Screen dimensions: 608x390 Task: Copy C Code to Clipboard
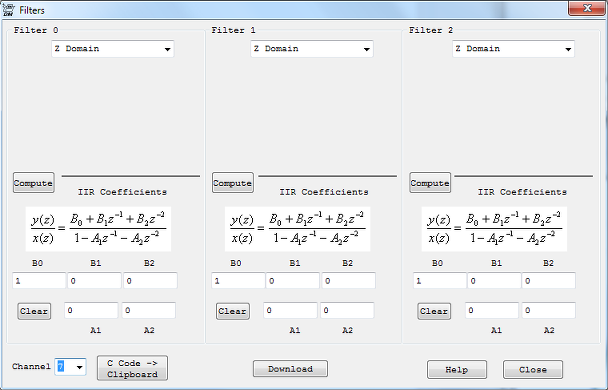click(132, 368)
